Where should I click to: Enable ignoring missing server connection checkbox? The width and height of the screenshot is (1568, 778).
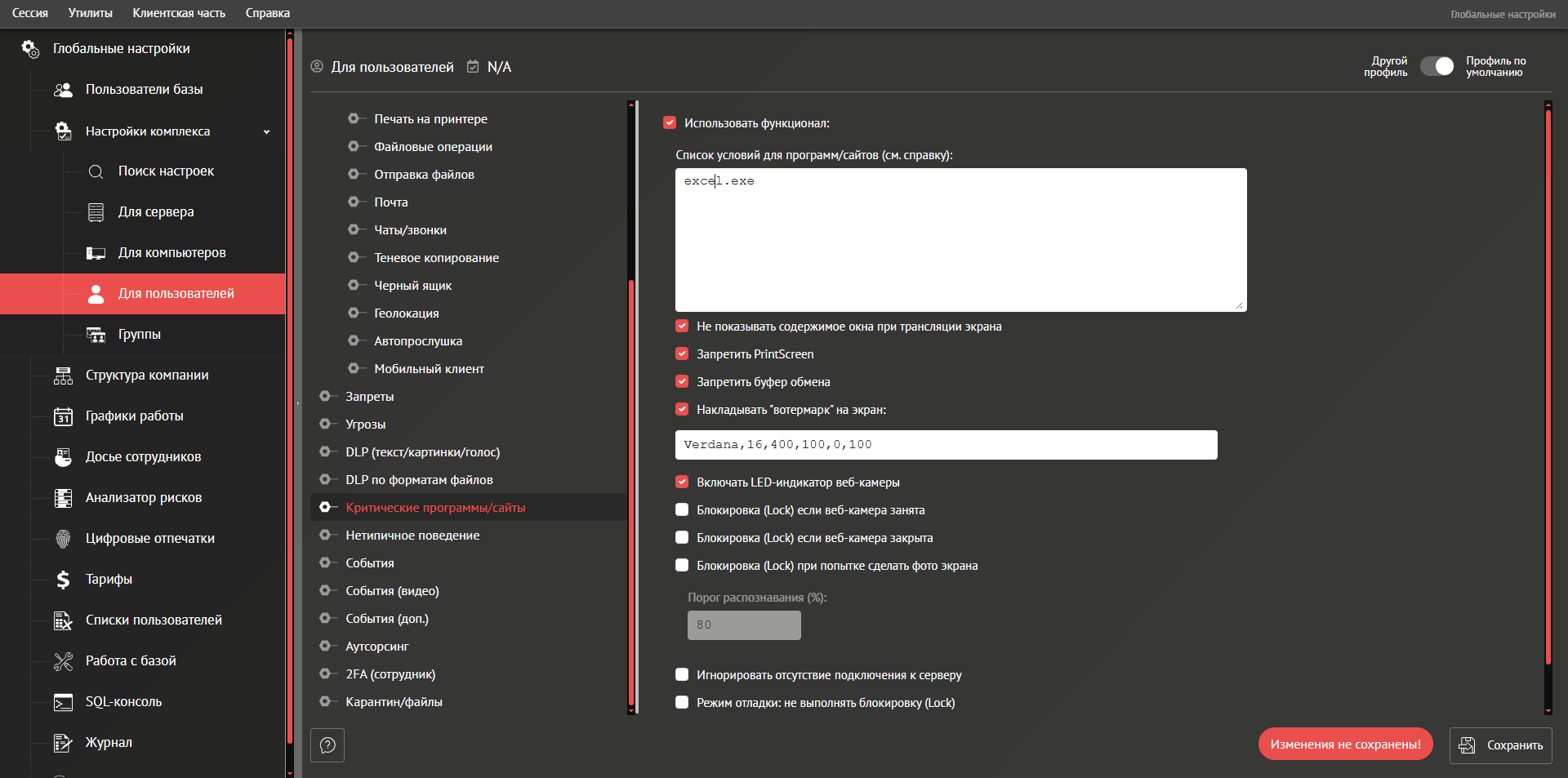[x=682, y=675]
